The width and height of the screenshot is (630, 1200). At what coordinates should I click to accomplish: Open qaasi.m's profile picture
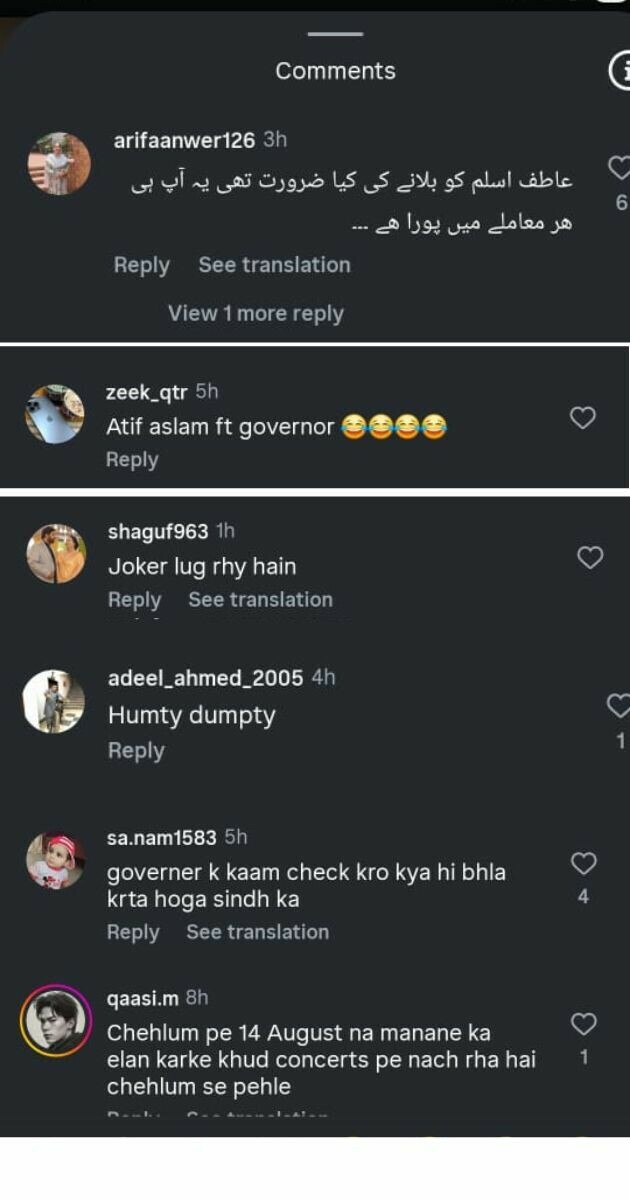pos(54,1021)
